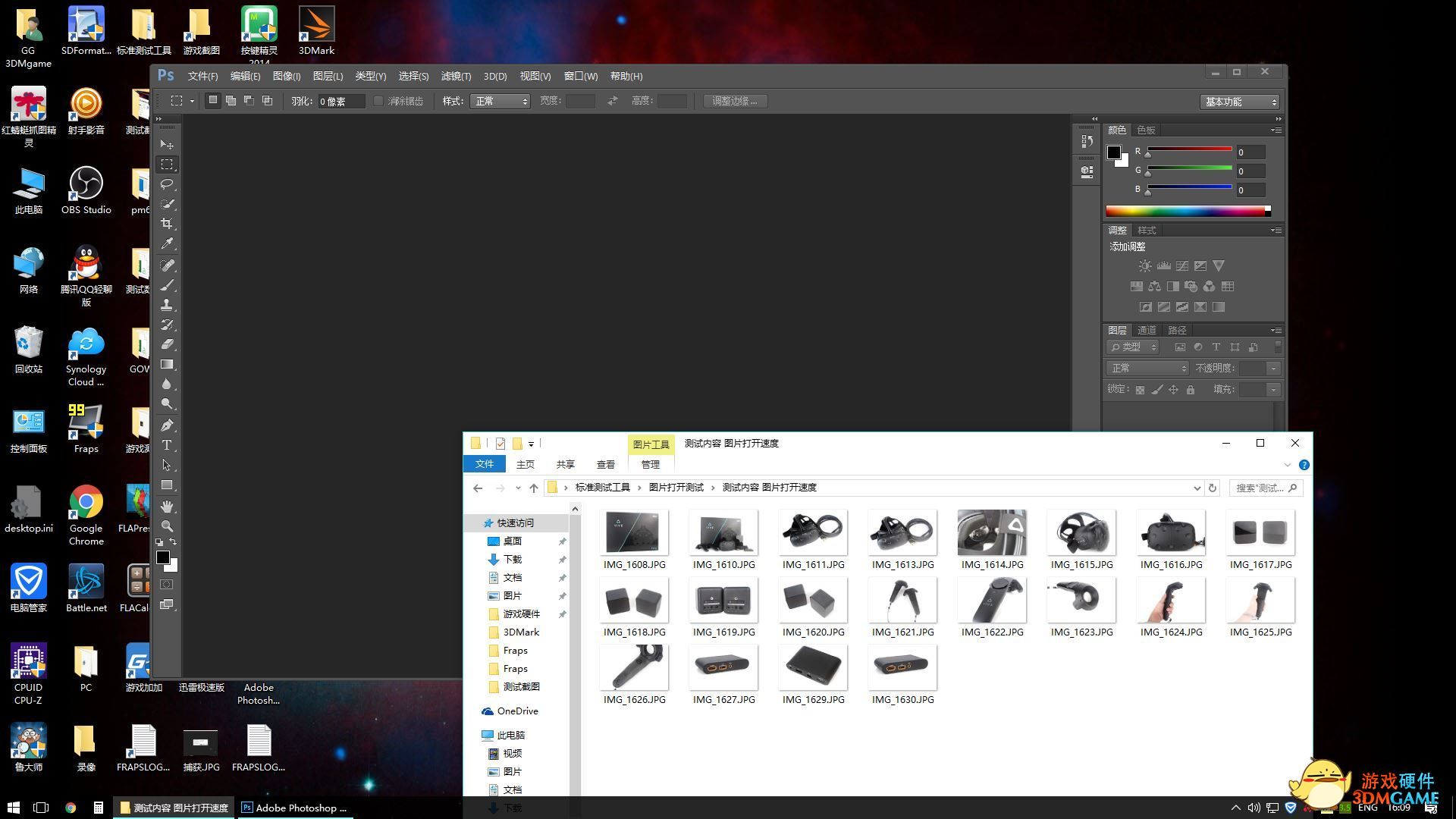Select the Lasso tool

tap(167, 184)
